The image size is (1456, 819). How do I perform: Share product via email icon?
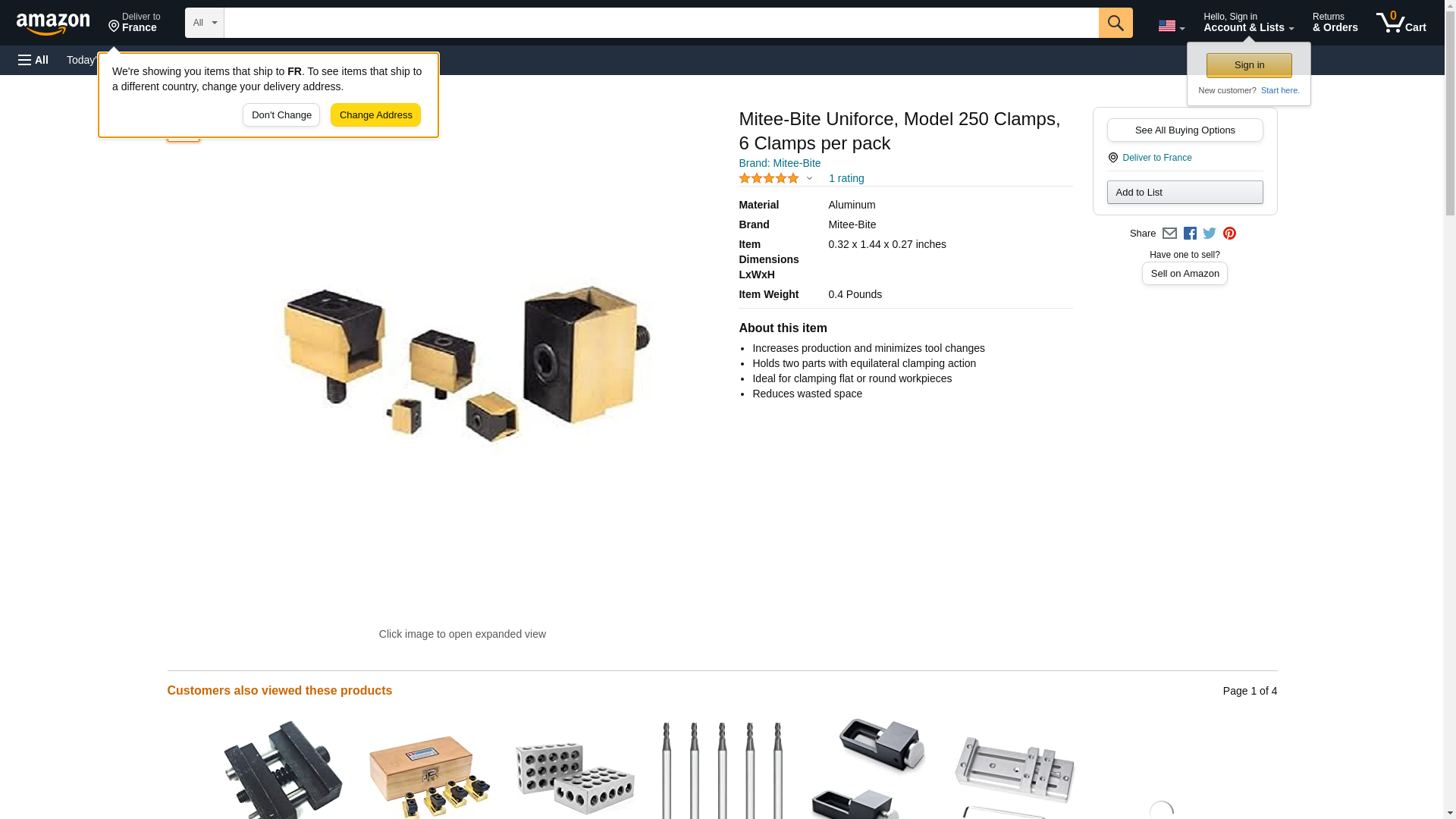[1169, 234]
